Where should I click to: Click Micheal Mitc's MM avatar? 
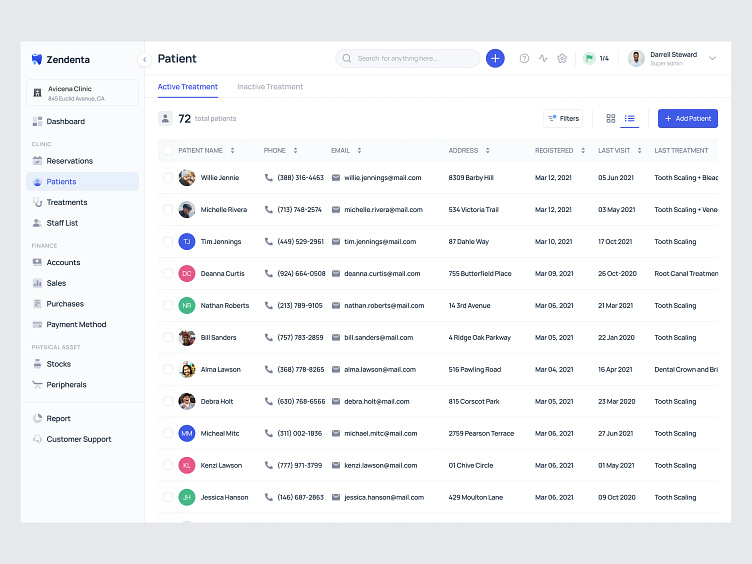click(x=187, y=434)
